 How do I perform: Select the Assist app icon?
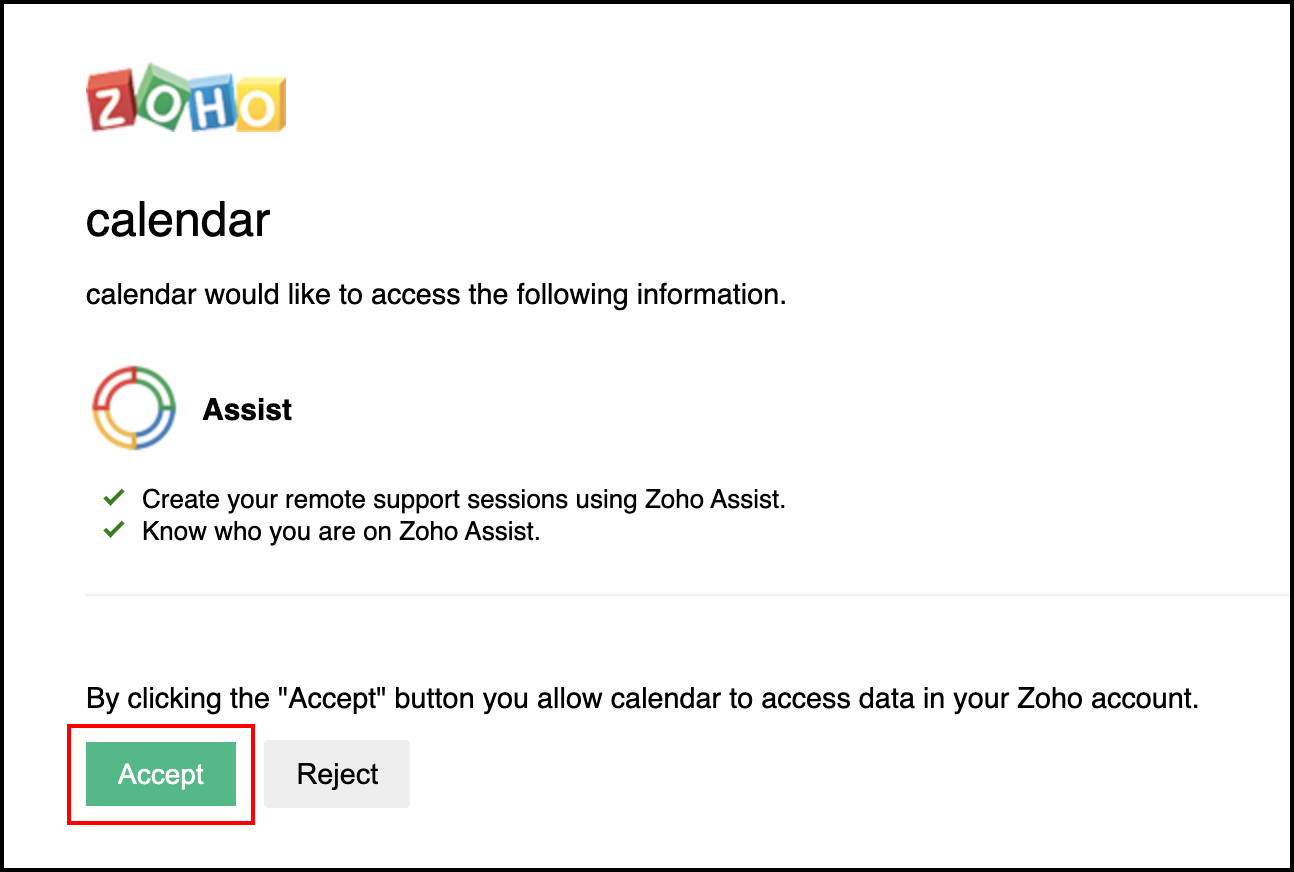click(x=134, y=408)
